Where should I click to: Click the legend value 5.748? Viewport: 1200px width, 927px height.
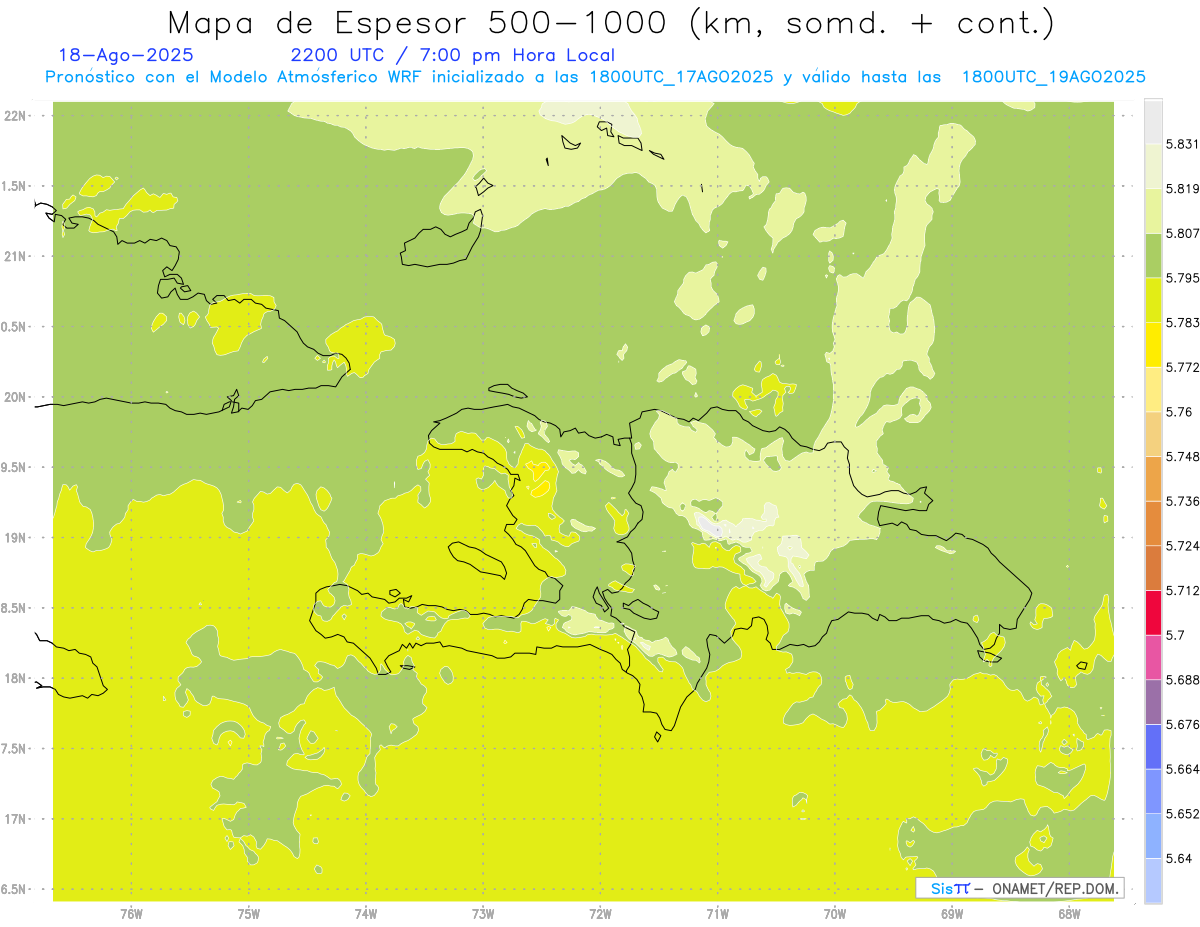pos(1182,457)
